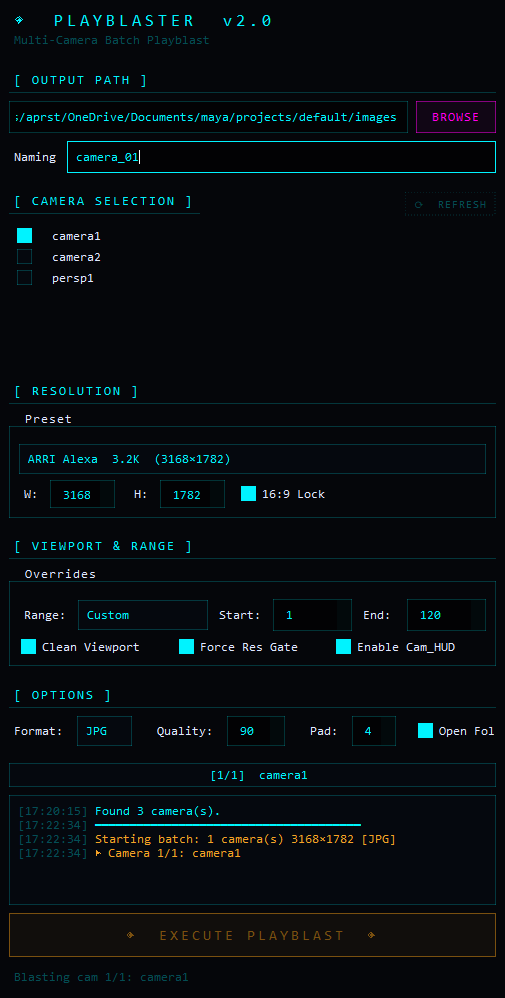
Task: Toggle the Open Folder checkbox
Action: pos(425,731)
